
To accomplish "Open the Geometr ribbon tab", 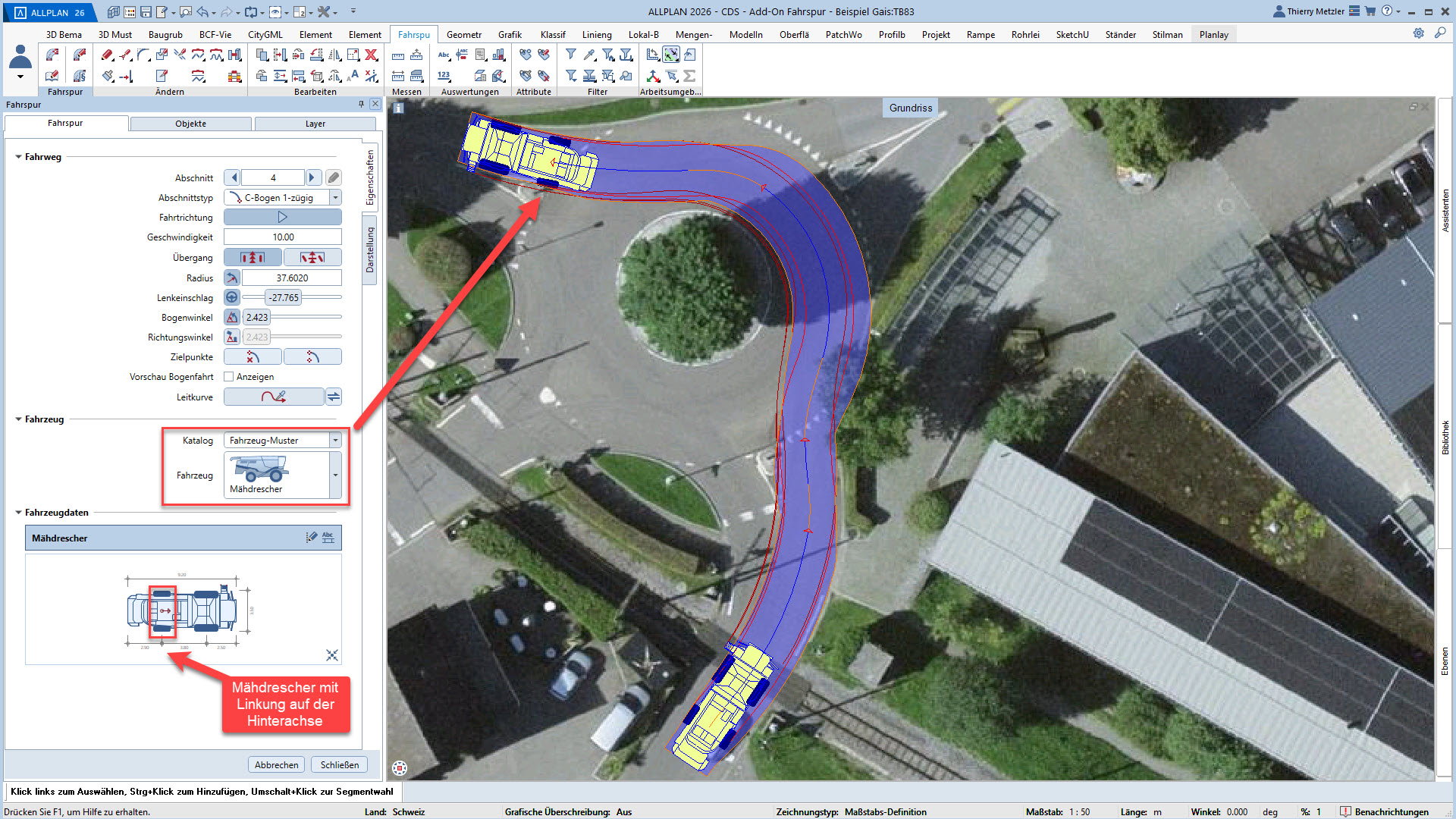I will [x=463, y=34].
